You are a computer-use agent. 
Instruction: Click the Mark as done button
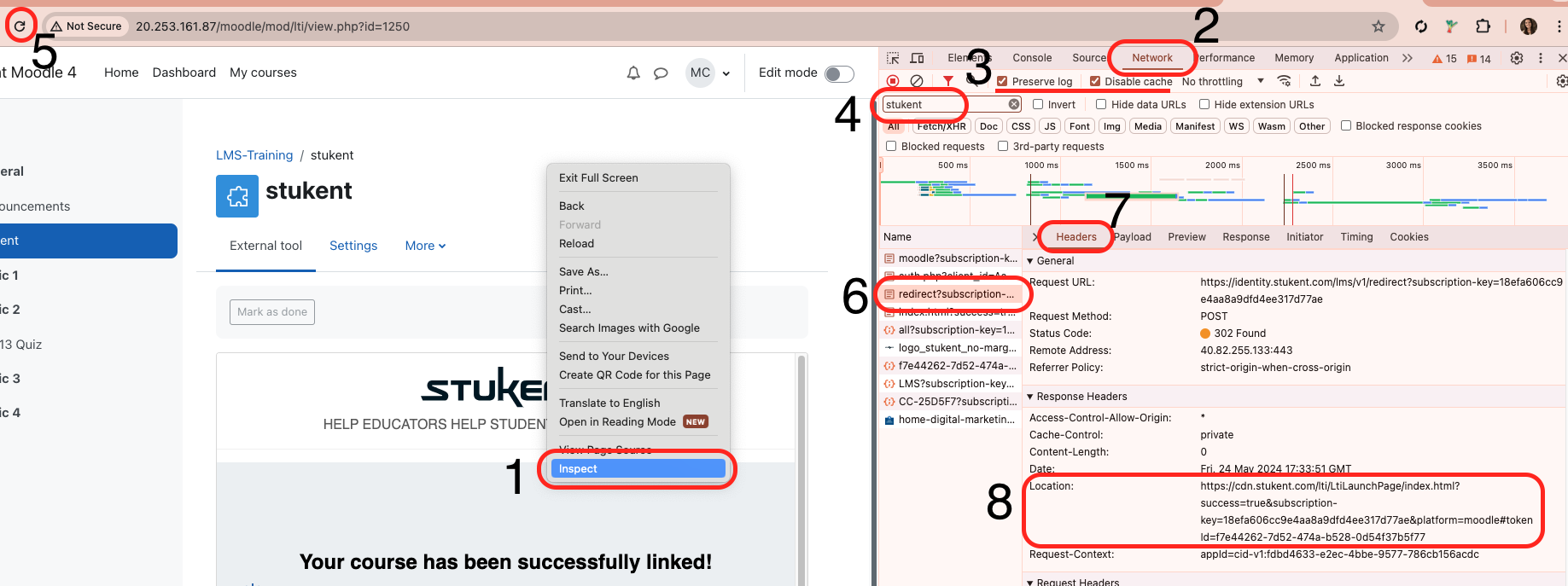(272, 312)
